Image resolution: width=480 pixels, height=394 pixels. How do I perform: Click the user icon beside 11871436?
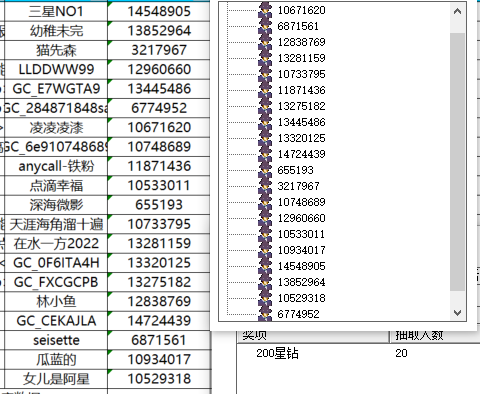click(265, 90)
